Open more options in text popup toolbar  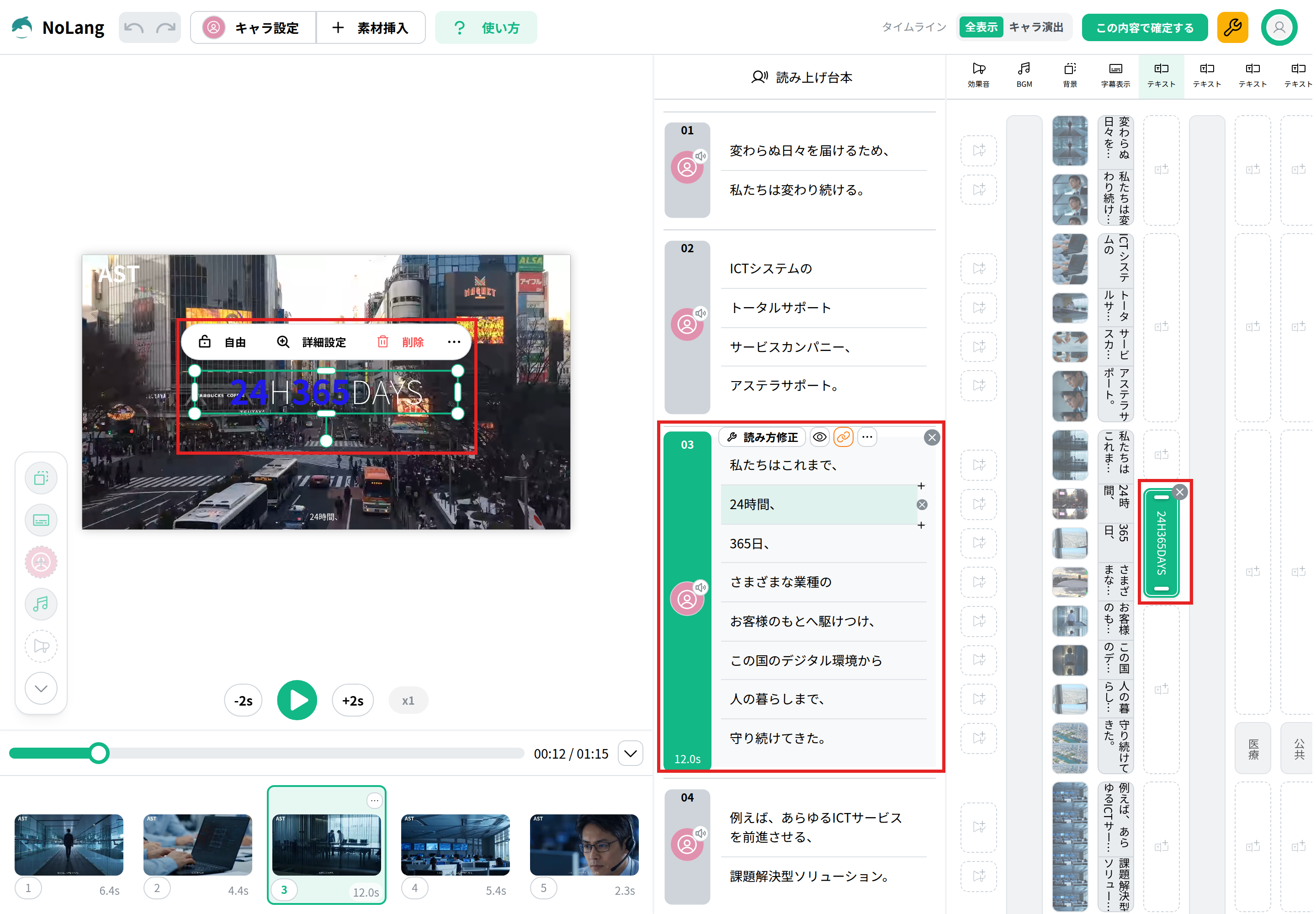pos(454,342)
